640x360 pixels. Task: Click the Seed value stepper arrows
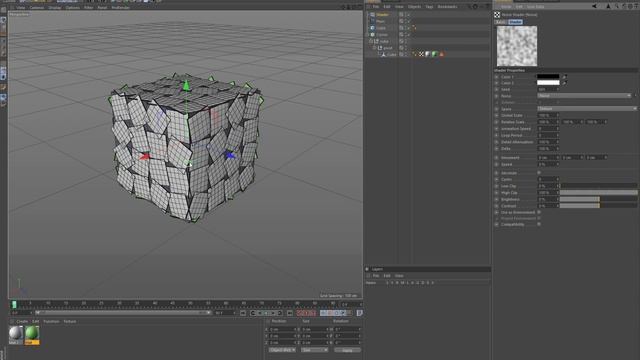[x=558, y=89]
